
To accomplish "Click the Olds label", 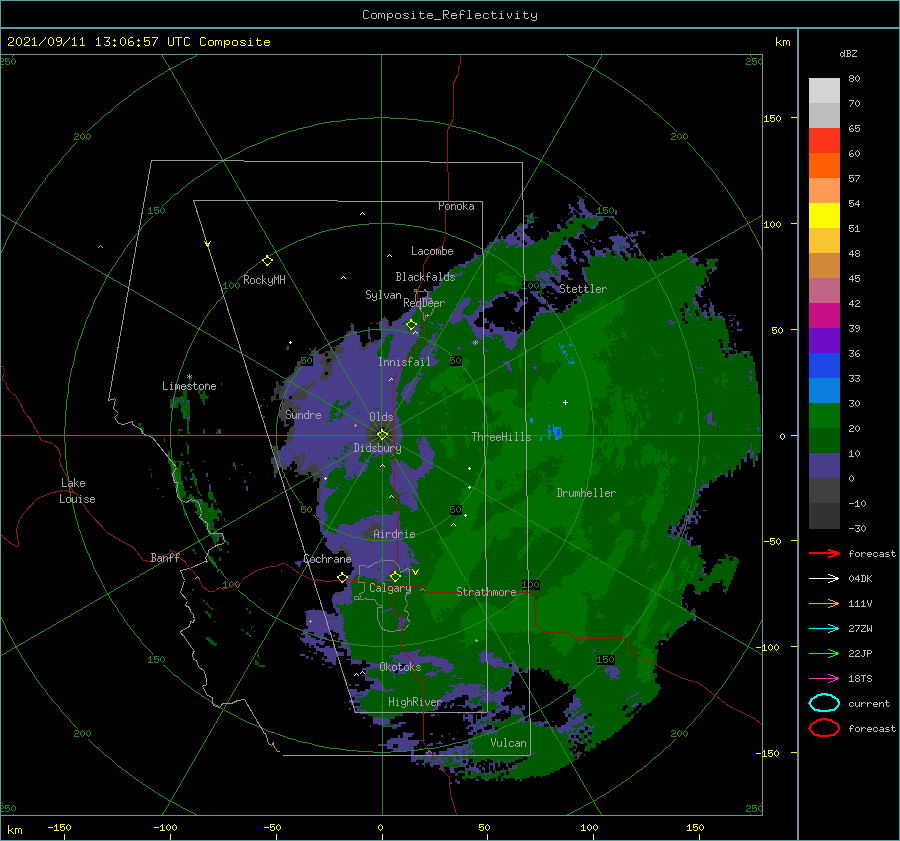I will (x=381, y=417).
